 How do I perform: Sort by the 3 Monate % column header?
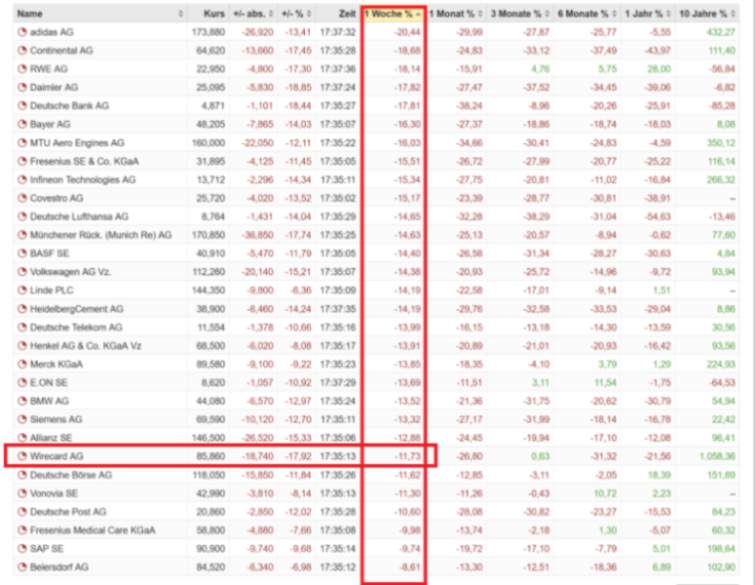tap(520, 13)
